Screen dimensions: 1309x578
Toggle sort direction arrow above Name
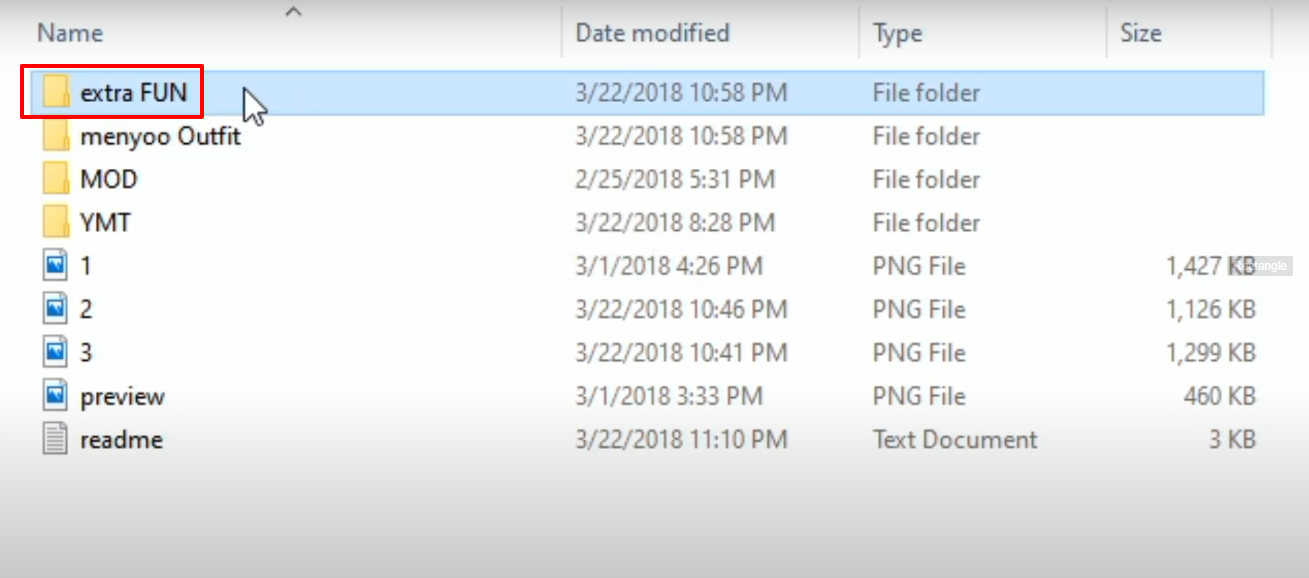(x=293, y=12)
